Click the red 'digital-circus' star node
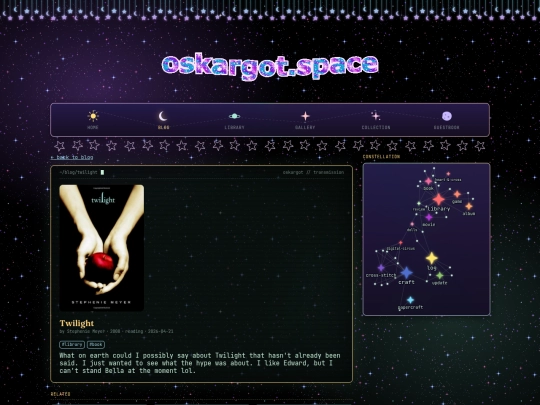Image resolution: width=540 pixels, height=405 pixels. (400, 243)
